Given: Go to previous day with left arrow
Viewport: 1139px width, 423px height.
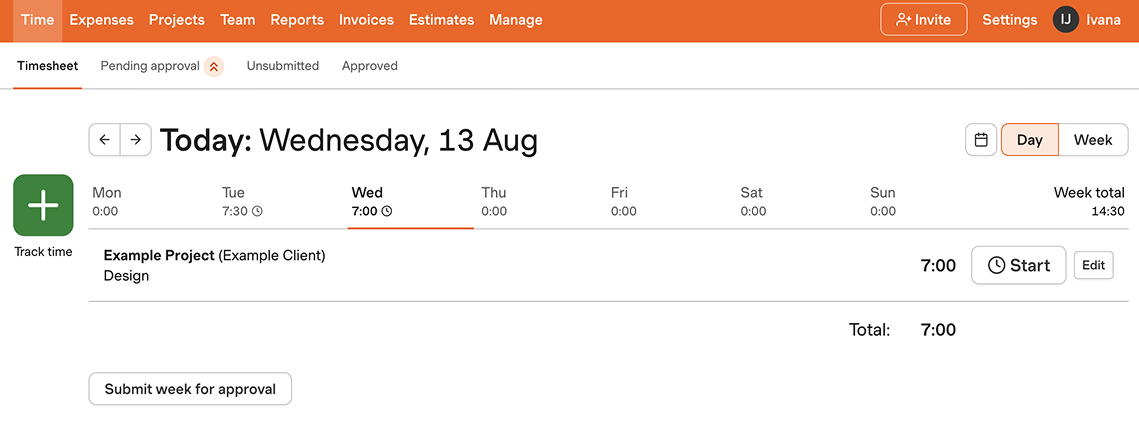Looking at the screenshot, I should click(104, 140).
